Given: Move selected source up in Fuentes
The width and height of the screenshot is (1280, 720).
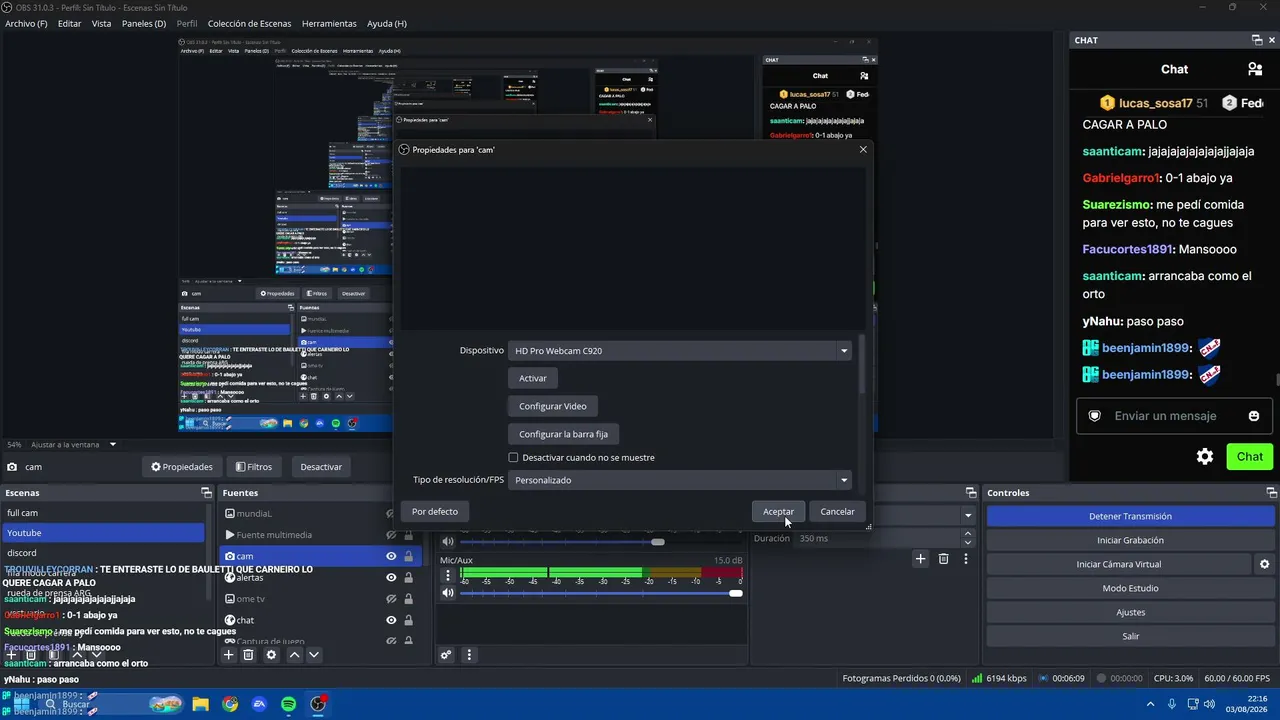Looking at the screenshot, I should click(294, 655).
